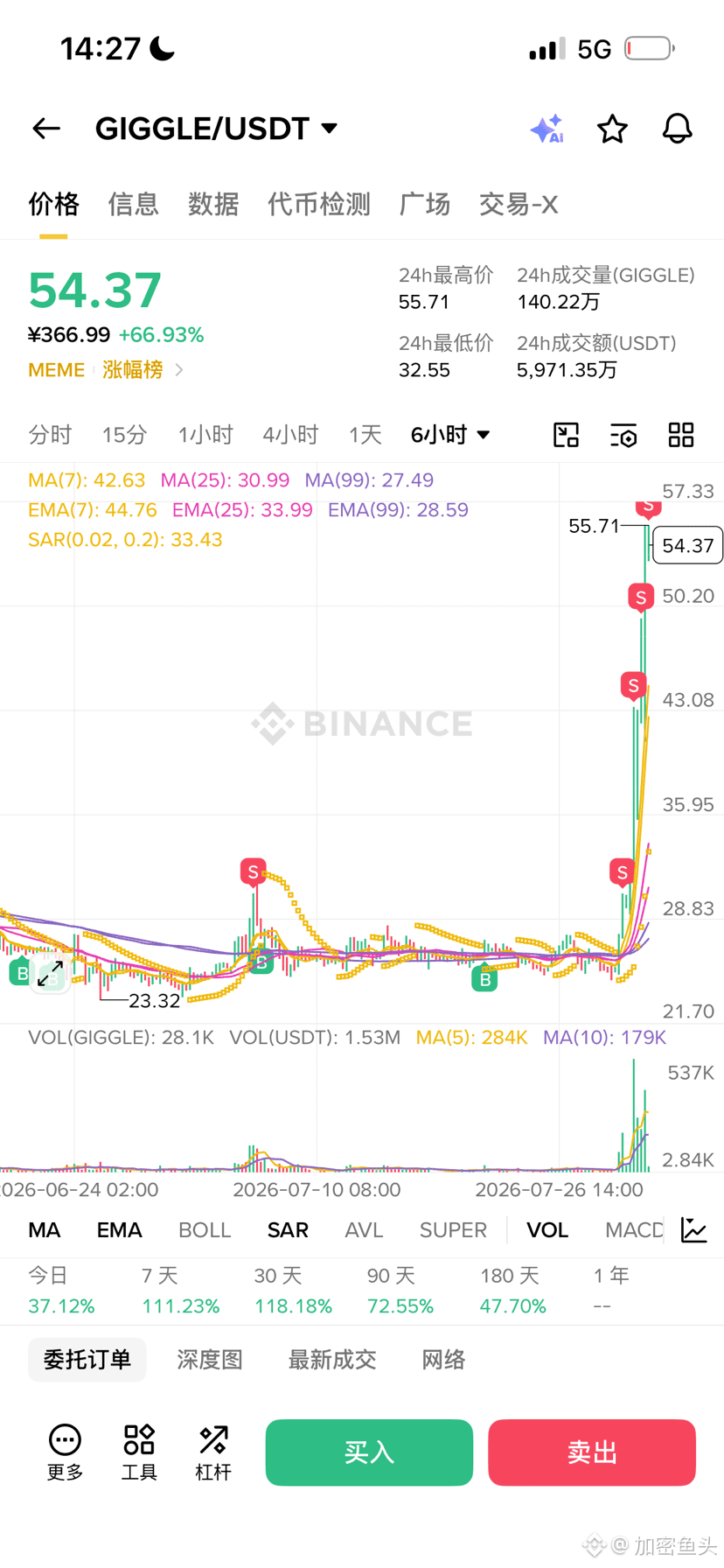Open the 深度图 depth chart tab
This screenshot has width=724, height=1568.
pos(210,1360)
